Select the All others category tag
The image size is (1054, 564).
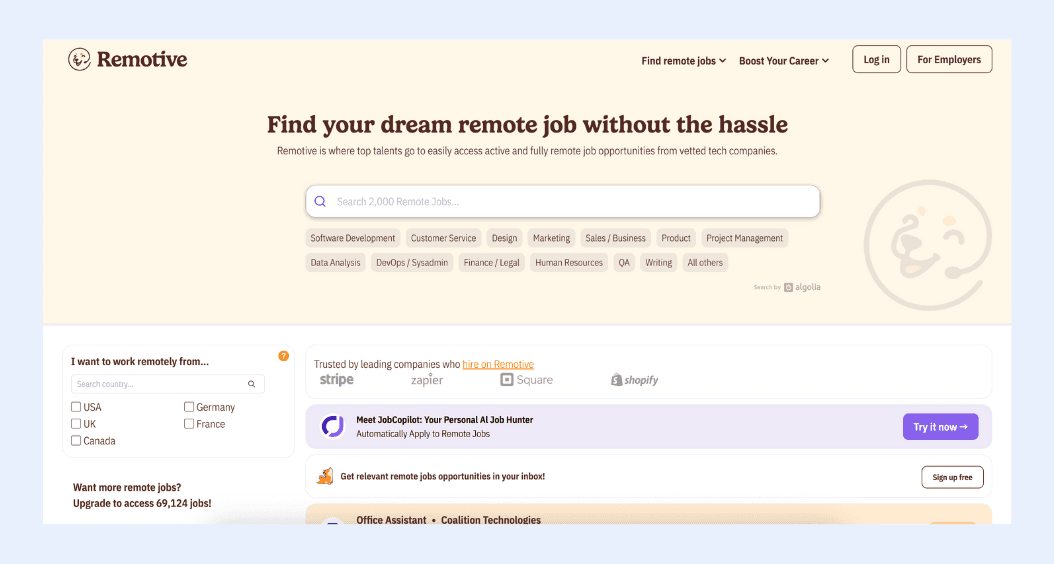[704, 263]
